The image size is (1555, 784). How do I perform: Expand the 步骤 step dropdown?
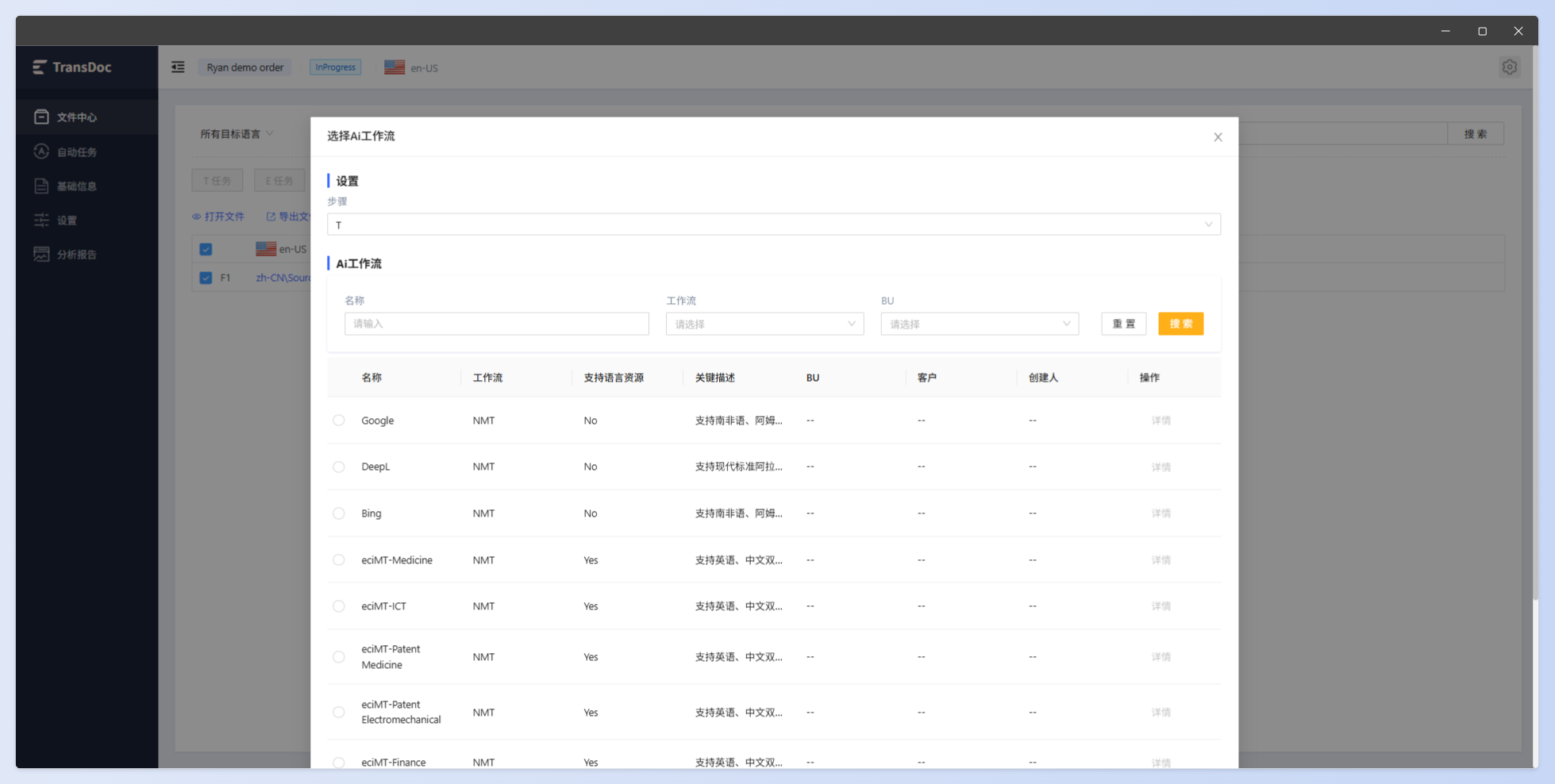tap(774, 225)
